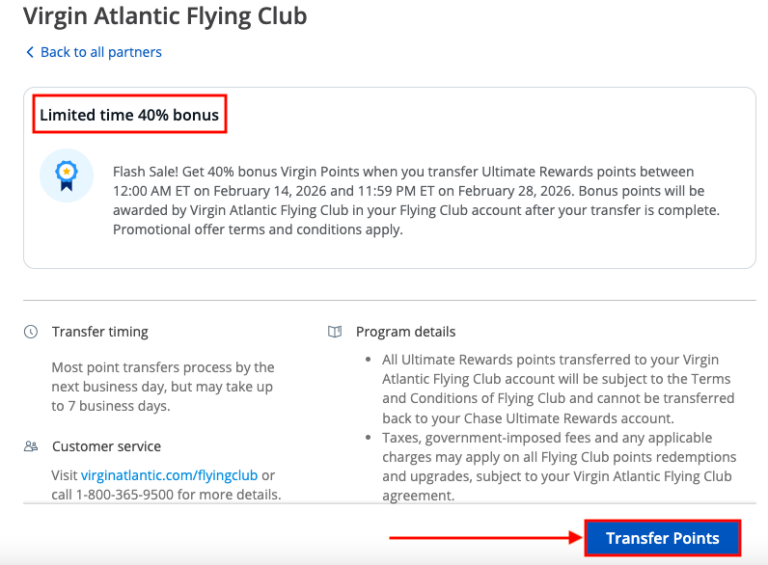Click the Limited time 40% bonus title

coord(129,115)
